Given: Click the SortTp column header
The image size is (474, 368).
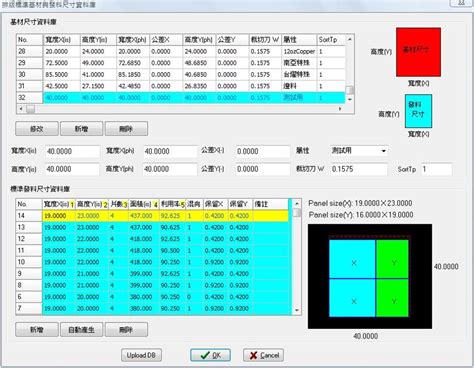Looking at the screenshot, I should click(331, 40).
